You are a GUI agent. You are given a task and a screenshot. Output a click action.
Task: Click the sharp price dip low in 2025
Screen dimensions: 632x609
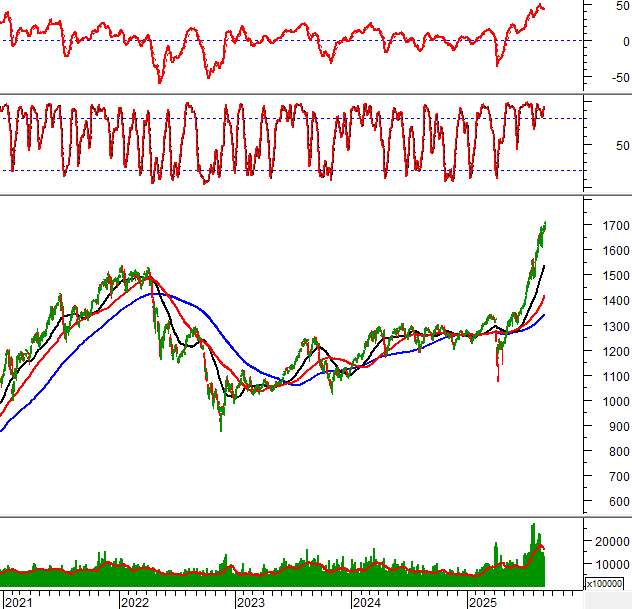coord(498,379)
